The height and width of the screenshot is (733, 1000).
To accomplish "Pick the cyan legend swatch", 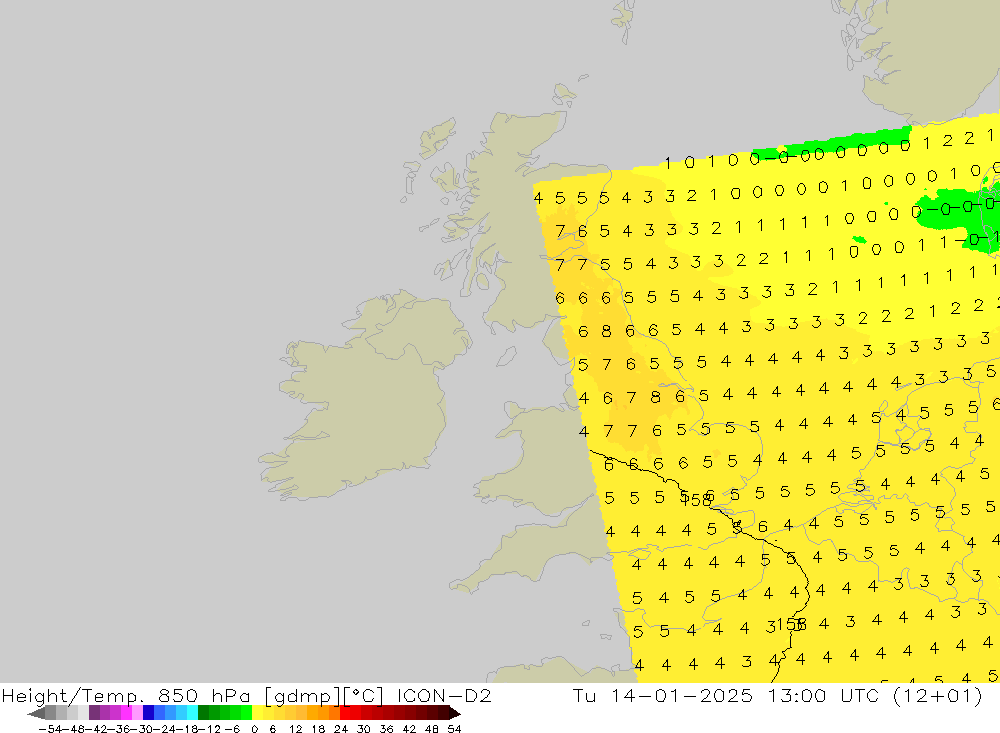I will click(x=191, y=713).
